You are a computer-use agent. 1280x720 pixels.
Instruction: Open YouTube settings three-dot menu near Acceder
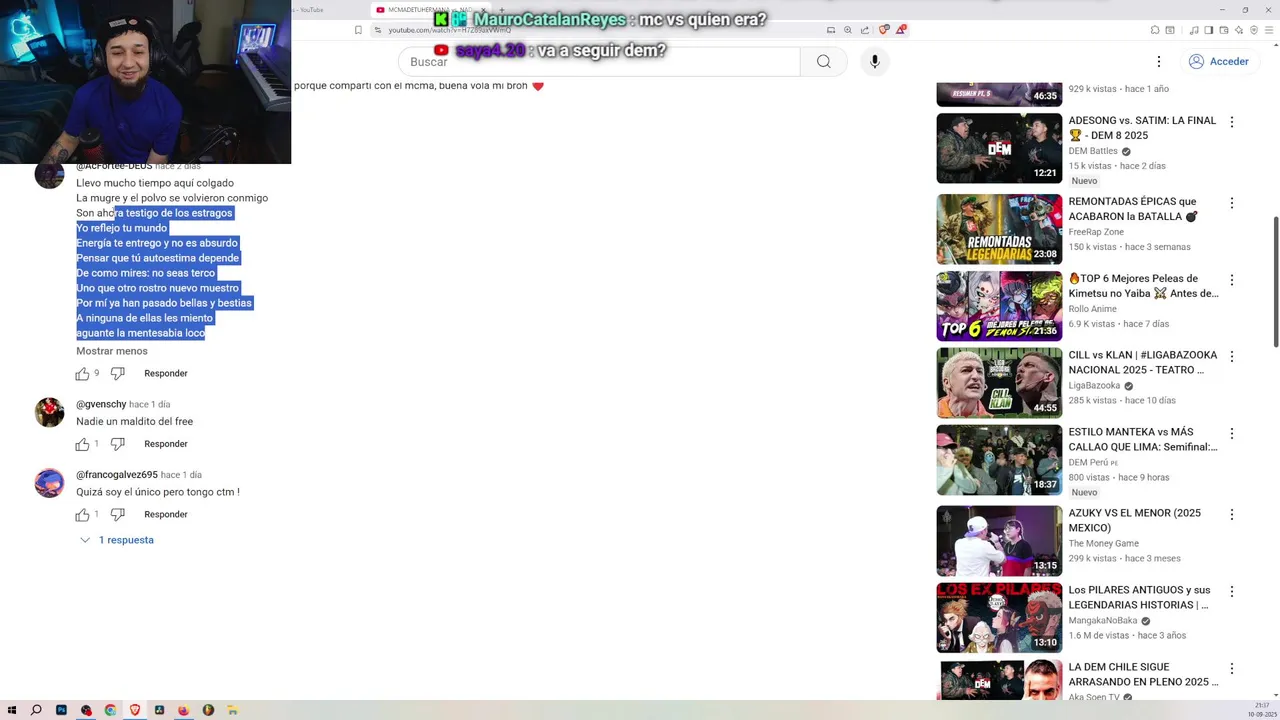1158,62
